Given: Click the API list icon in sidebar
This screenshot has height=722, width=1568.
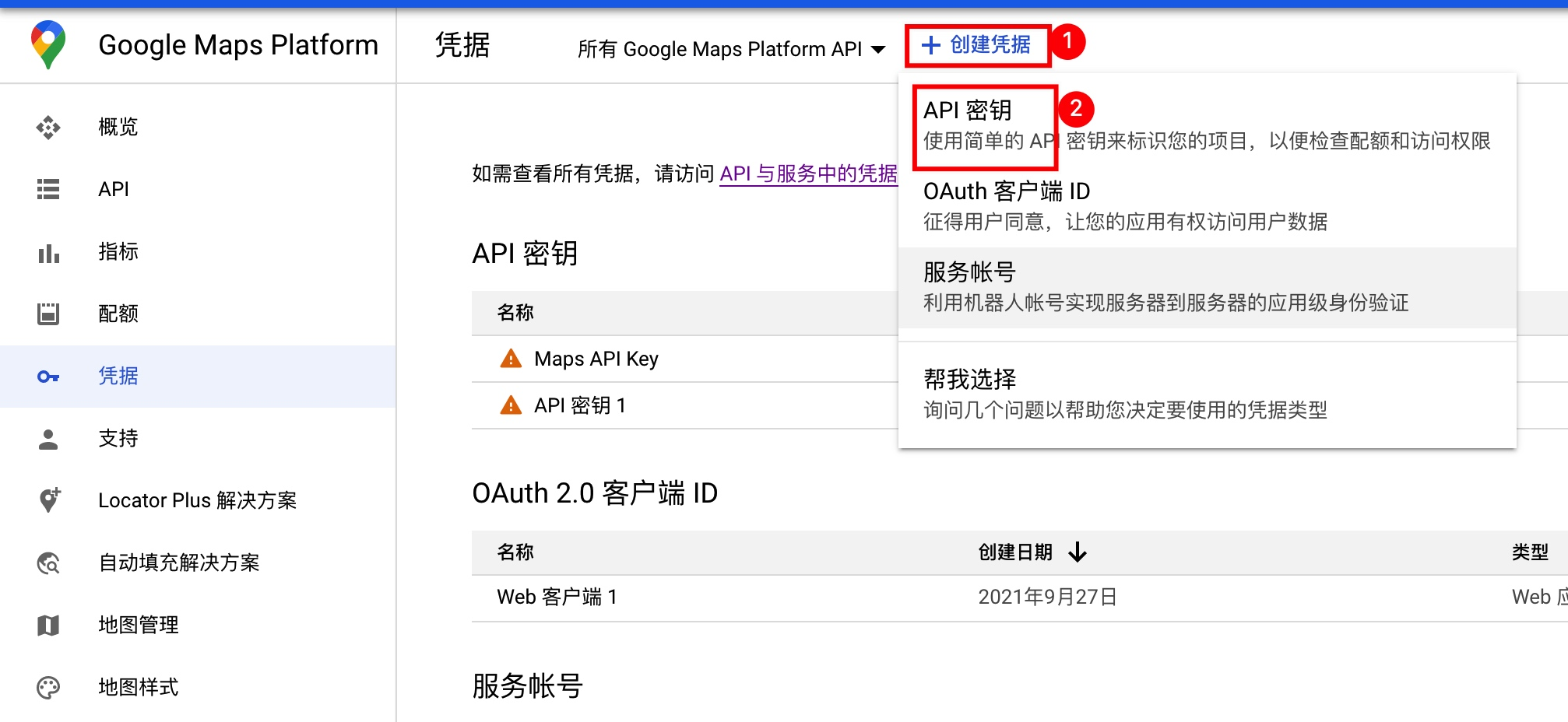Looking at the screenshot, I should [48, 189].
